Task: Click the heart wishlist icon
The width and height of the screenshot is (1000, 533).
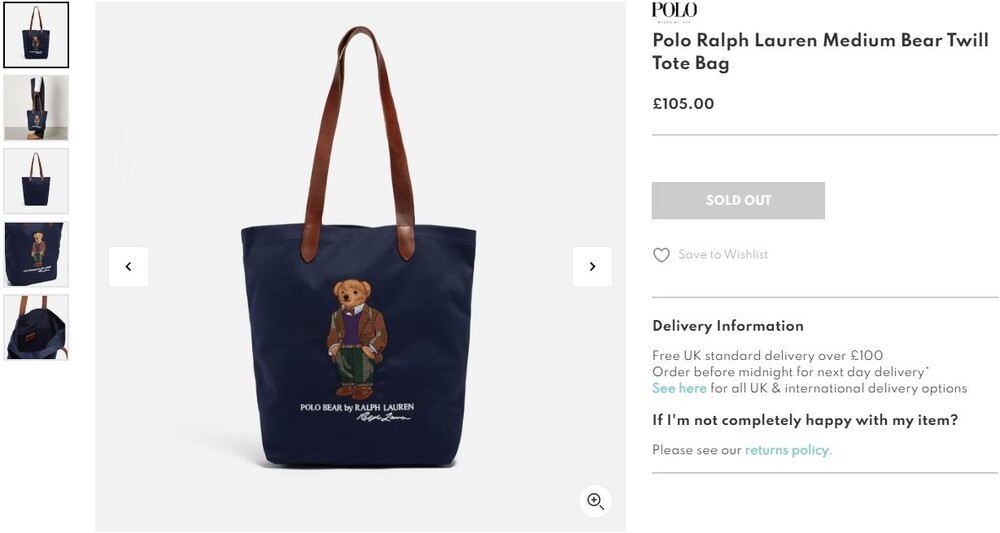Action: click(661, 255)
